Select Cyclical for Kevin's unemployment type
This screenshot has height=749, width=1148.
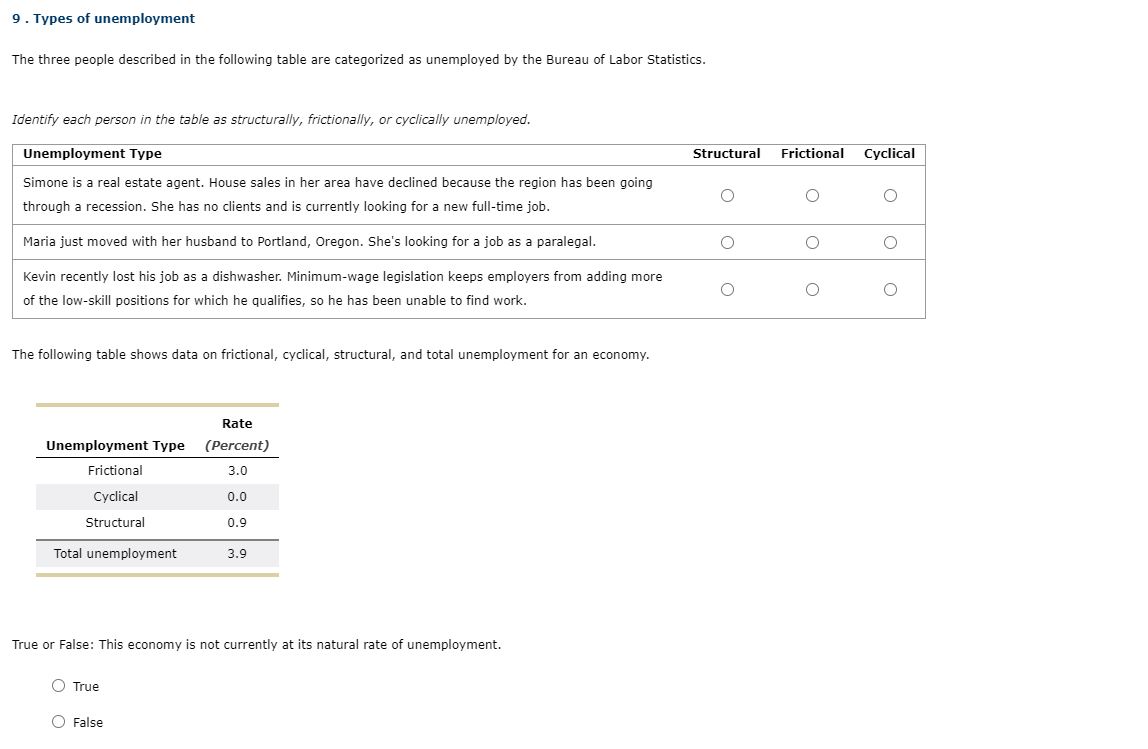[x=889, y=288]
